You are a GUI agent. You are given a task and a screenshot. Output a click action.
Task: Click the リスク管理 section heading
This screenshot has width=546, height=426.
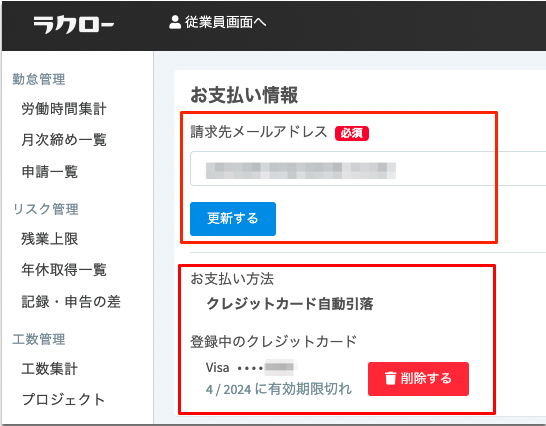click(x=45, y=209)
